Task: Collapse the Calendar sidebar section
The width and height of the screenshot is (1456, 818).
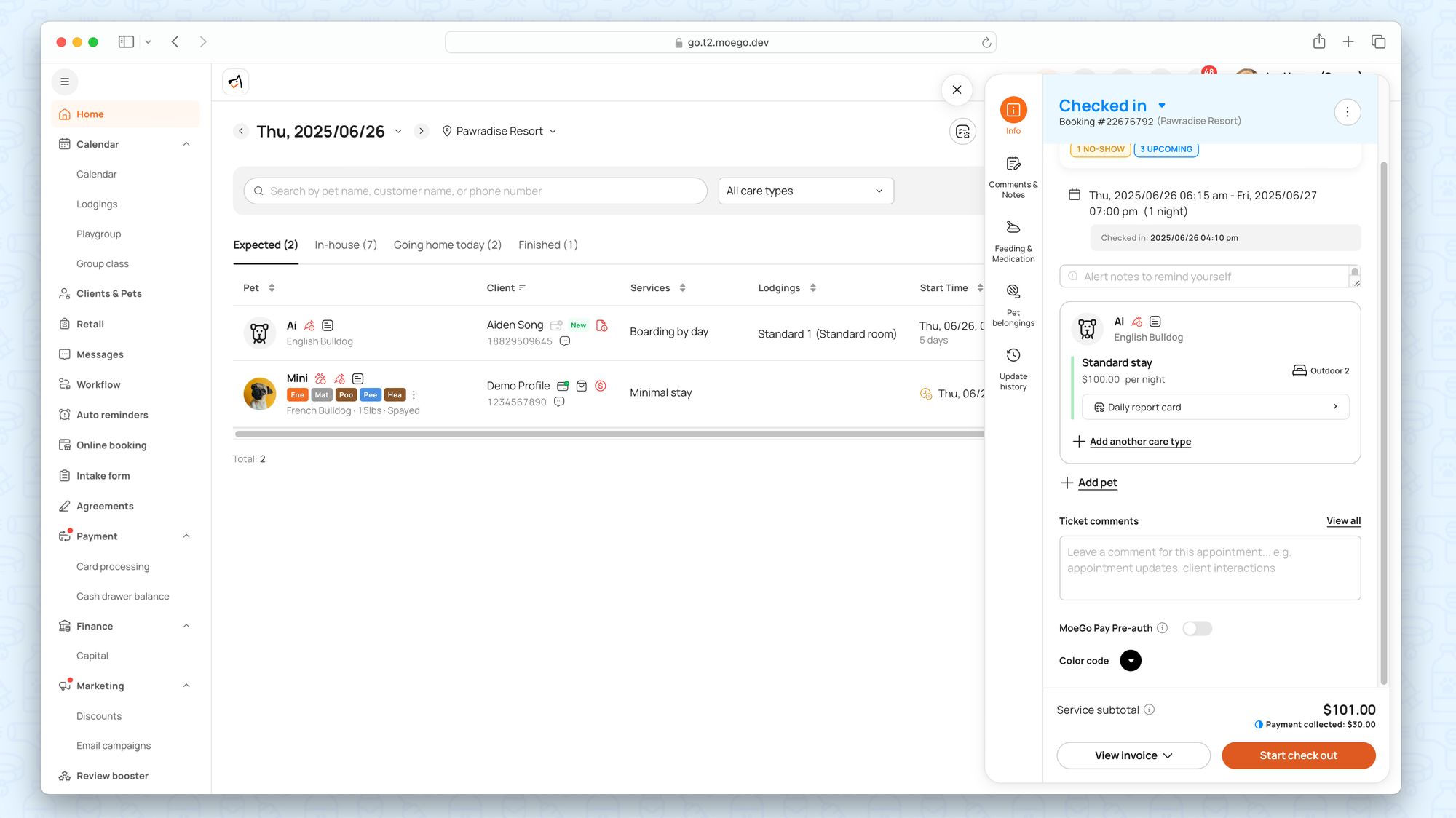Action: pos(186,144)
